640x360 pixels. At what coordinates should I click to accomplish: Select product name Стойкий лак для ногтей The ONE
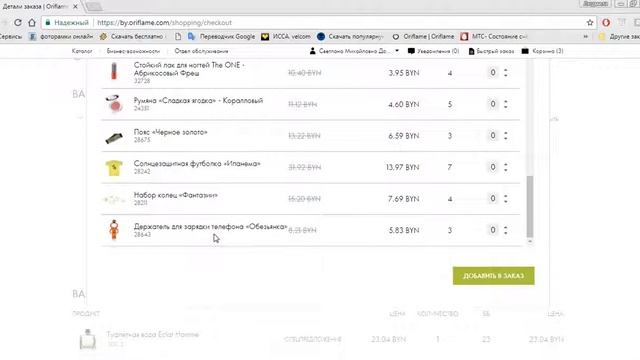click(189, 69)
